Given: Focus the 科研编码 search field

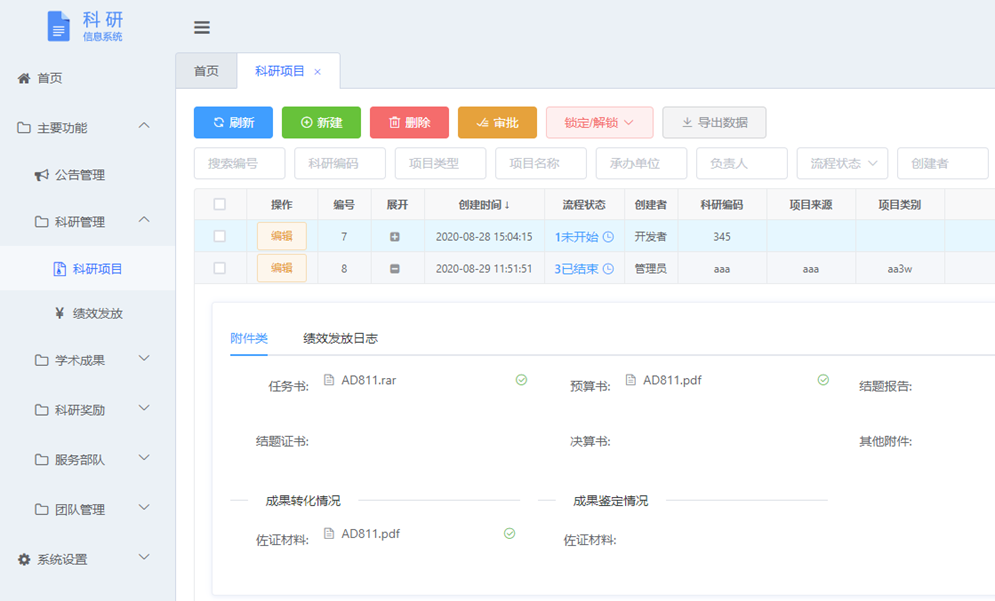Looking at the screenshot, I should [x=340, y=163].
